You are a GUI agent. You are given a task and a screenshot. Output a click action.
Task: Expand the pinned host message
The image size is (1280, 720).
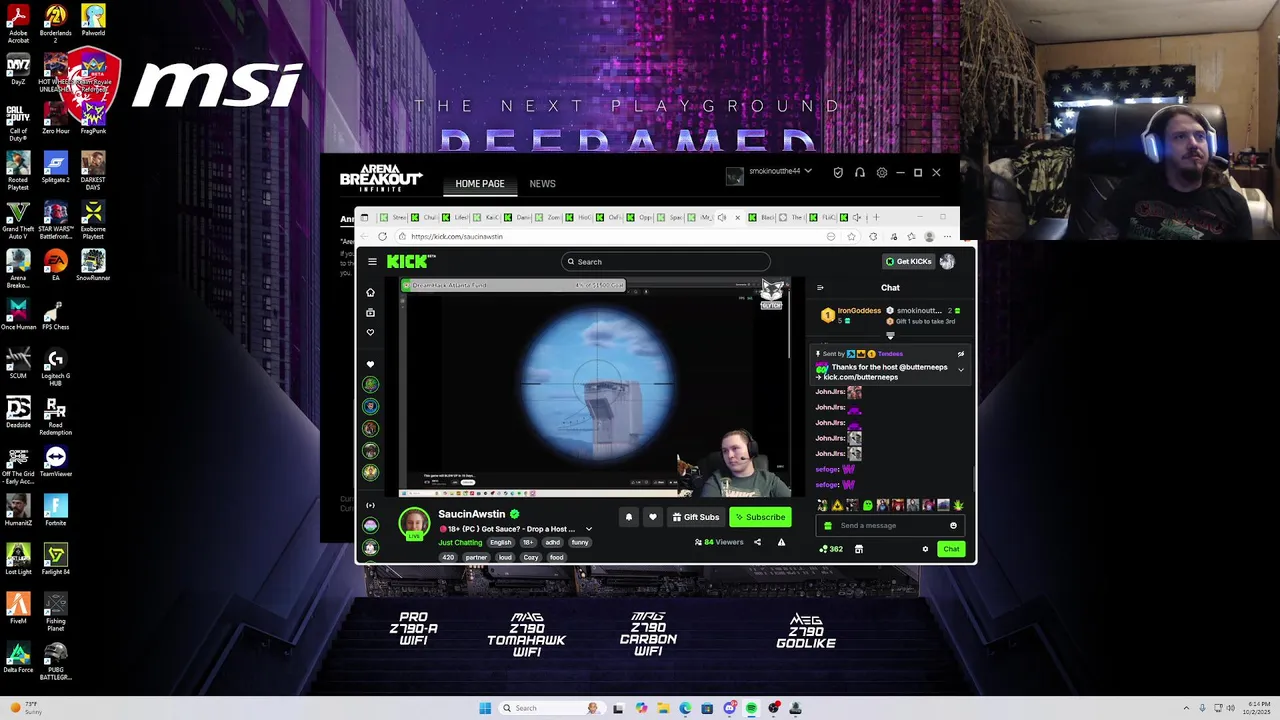(x=961, y=370)
